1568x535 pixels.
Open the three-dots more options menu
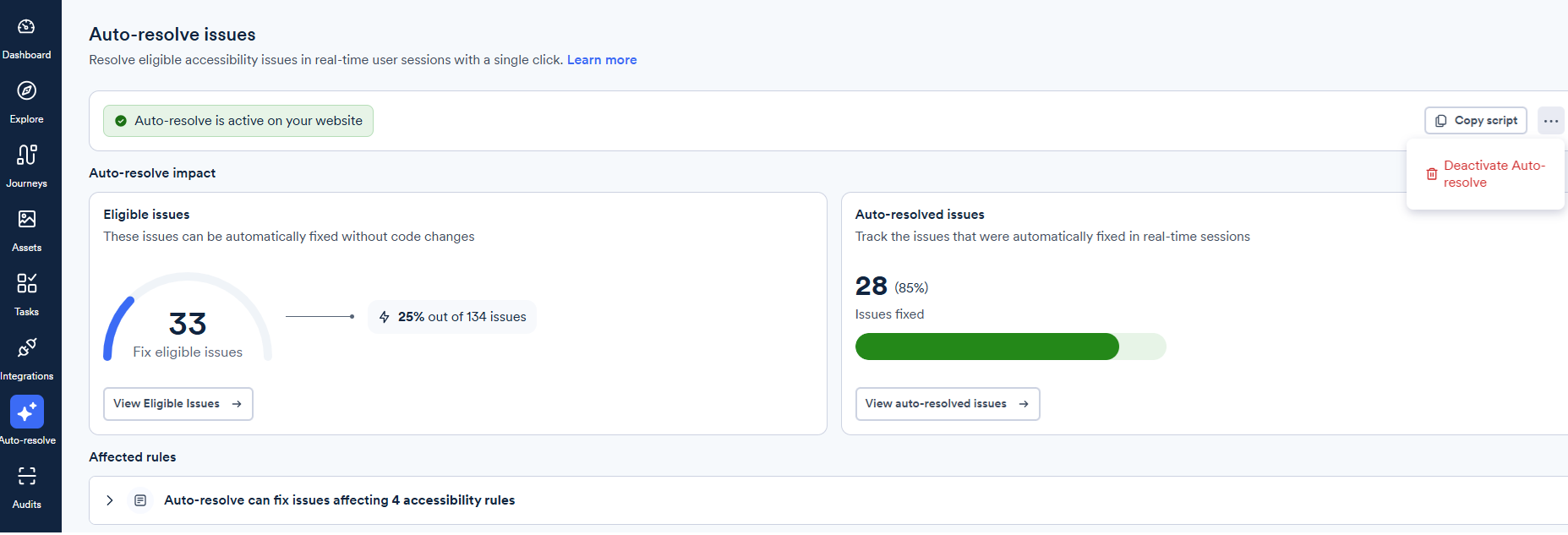[x=1550, y=121]
